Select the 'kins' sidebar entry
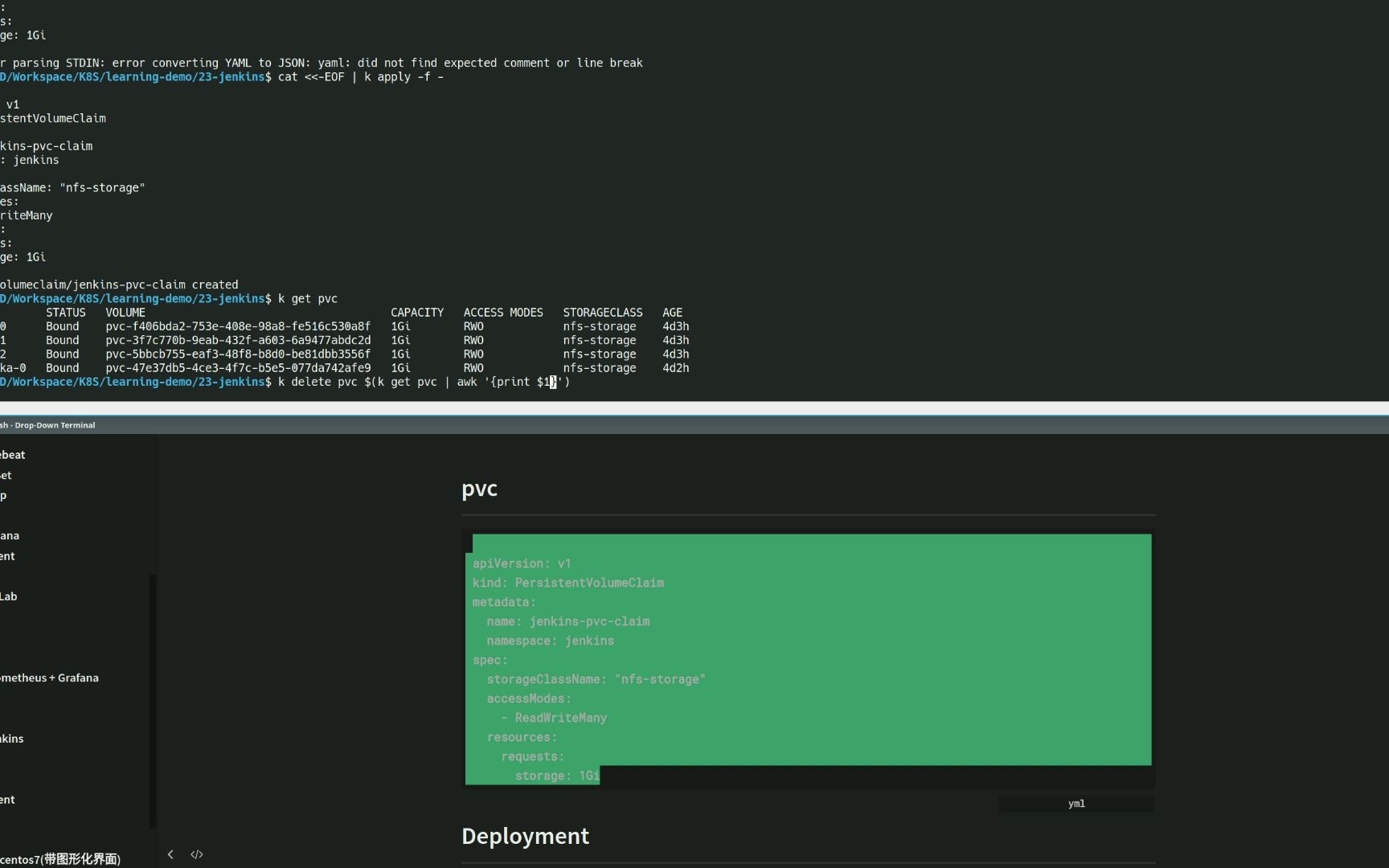This screenshot has height=868, width=1389. pos(12,739)
